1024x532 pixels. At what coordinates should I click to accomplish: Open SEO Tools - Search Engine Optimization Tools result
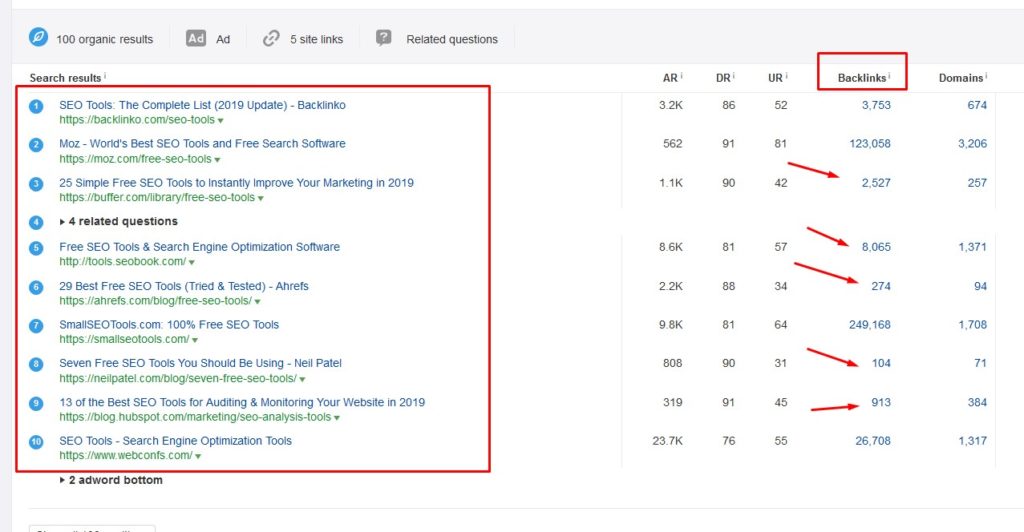coord(175,441)
